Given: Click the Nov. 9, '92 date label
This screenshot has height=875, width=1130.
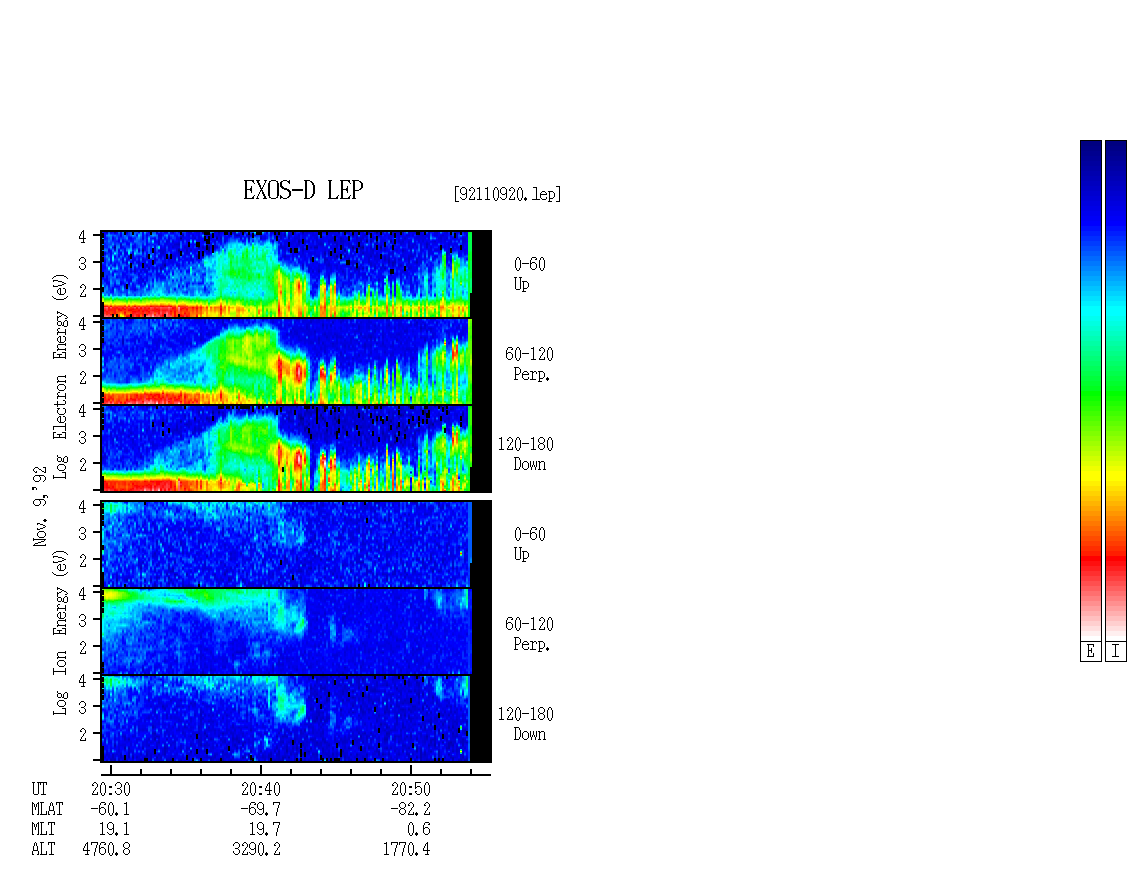Looking at the screenshot, I should click(x=40, y=507).
